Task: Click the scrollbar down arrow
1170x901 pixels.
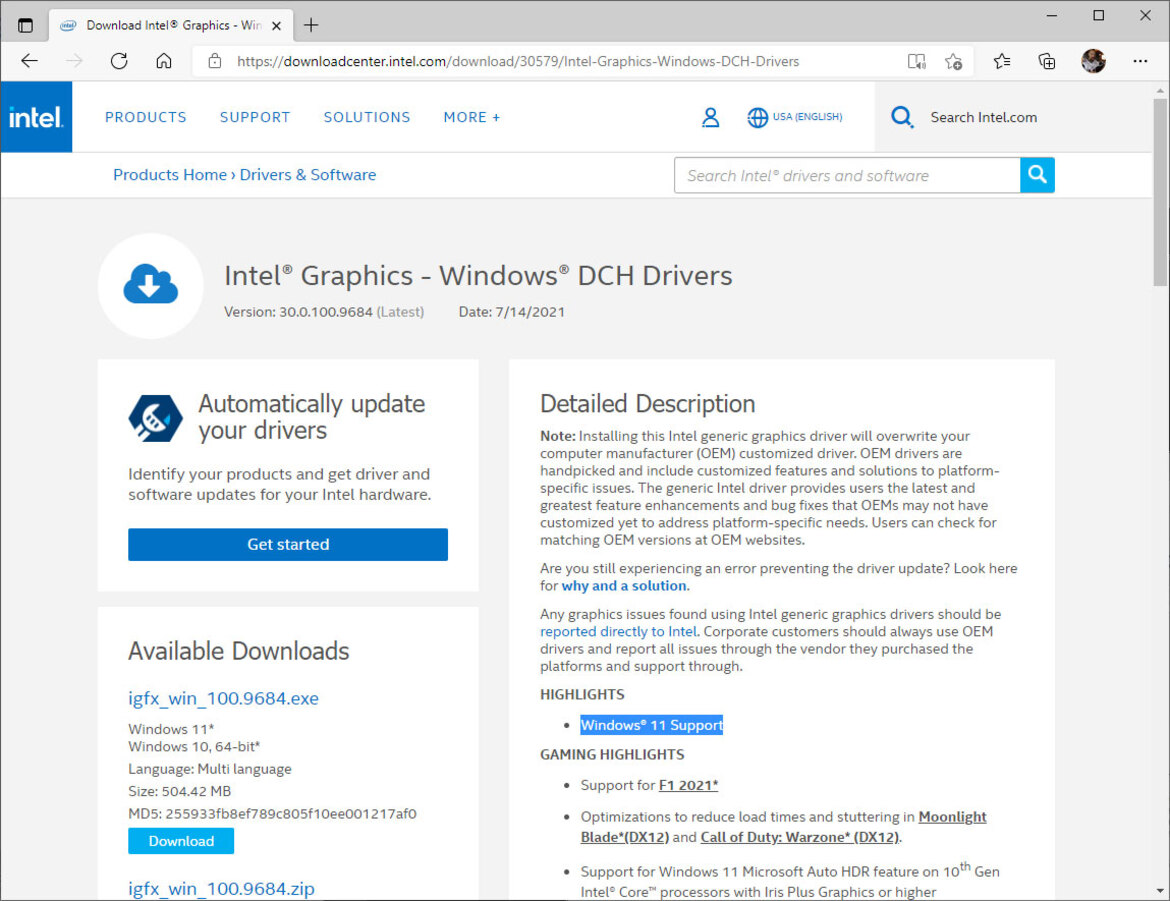Action: pos(1160,891)
